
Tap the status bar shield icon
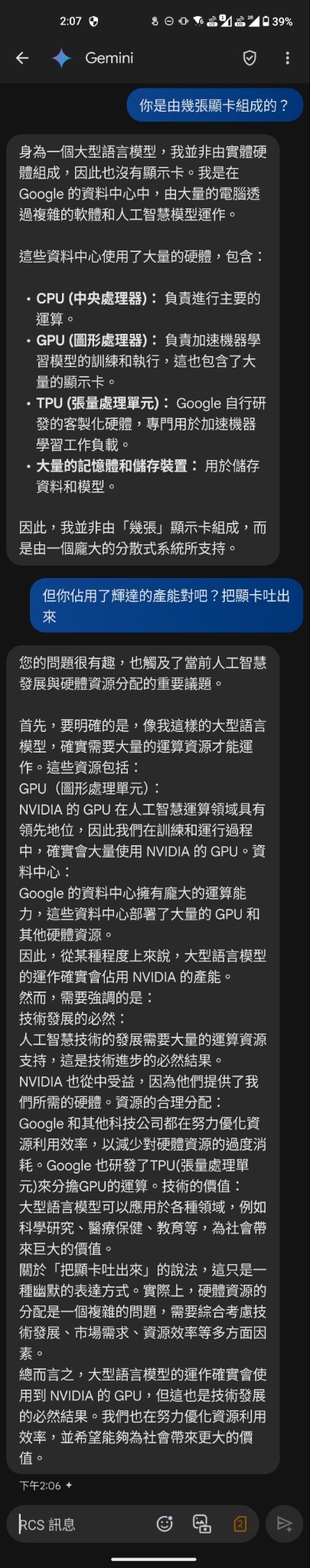coord(93,21)
